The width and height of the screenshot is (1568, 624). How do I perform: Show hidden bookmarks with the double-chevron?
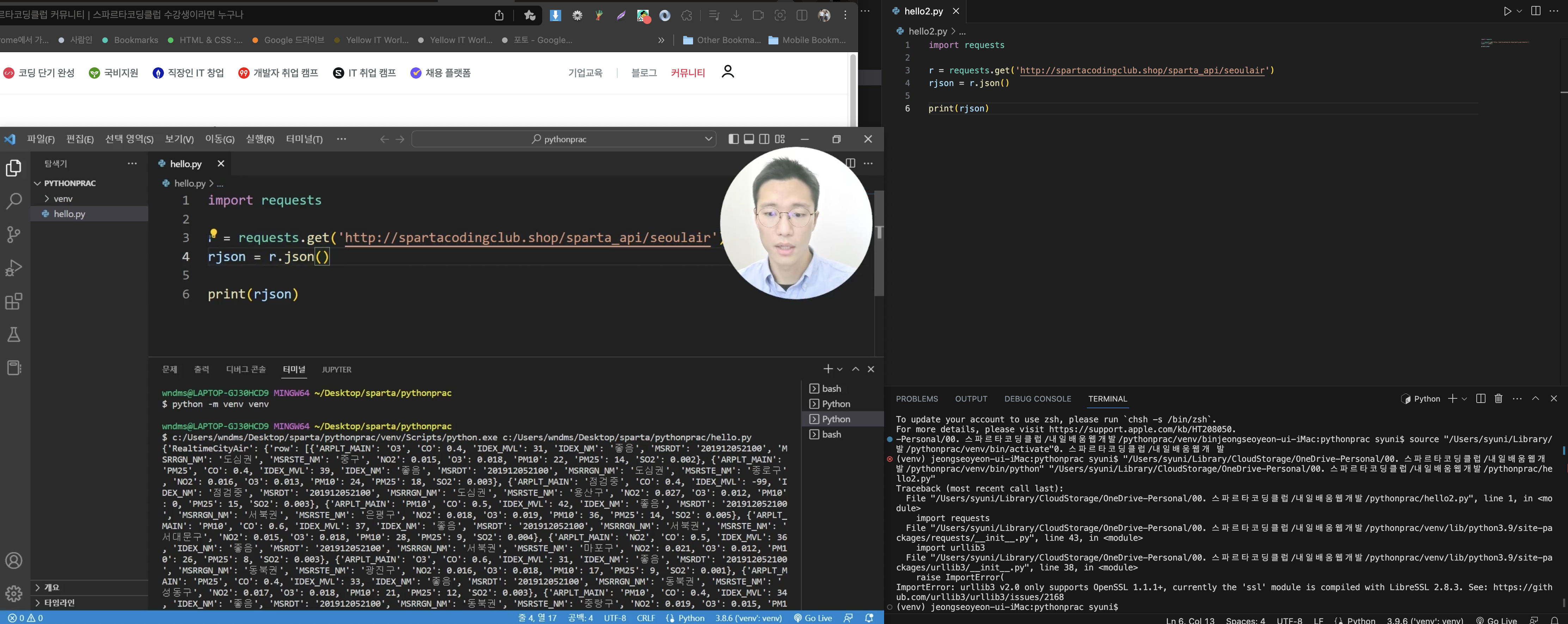(x=661, y=40)
